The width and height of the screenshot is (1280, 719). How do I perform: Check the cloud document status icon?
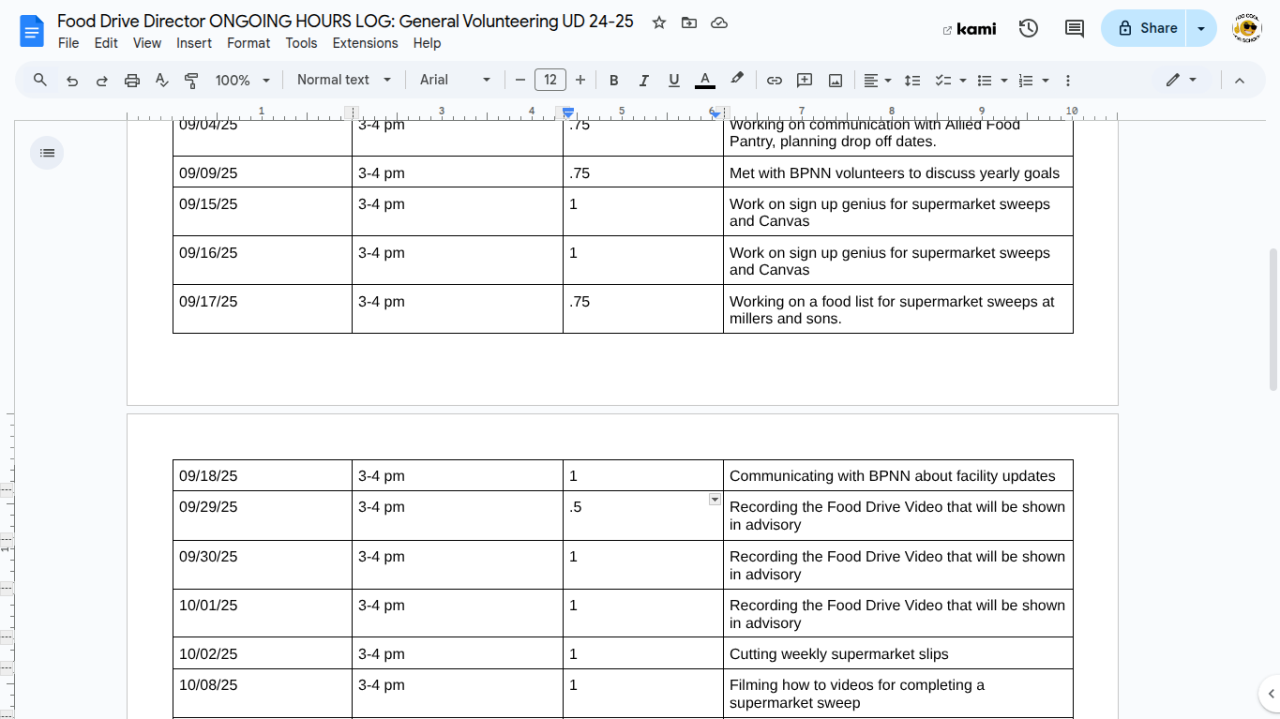pos(719,23)
